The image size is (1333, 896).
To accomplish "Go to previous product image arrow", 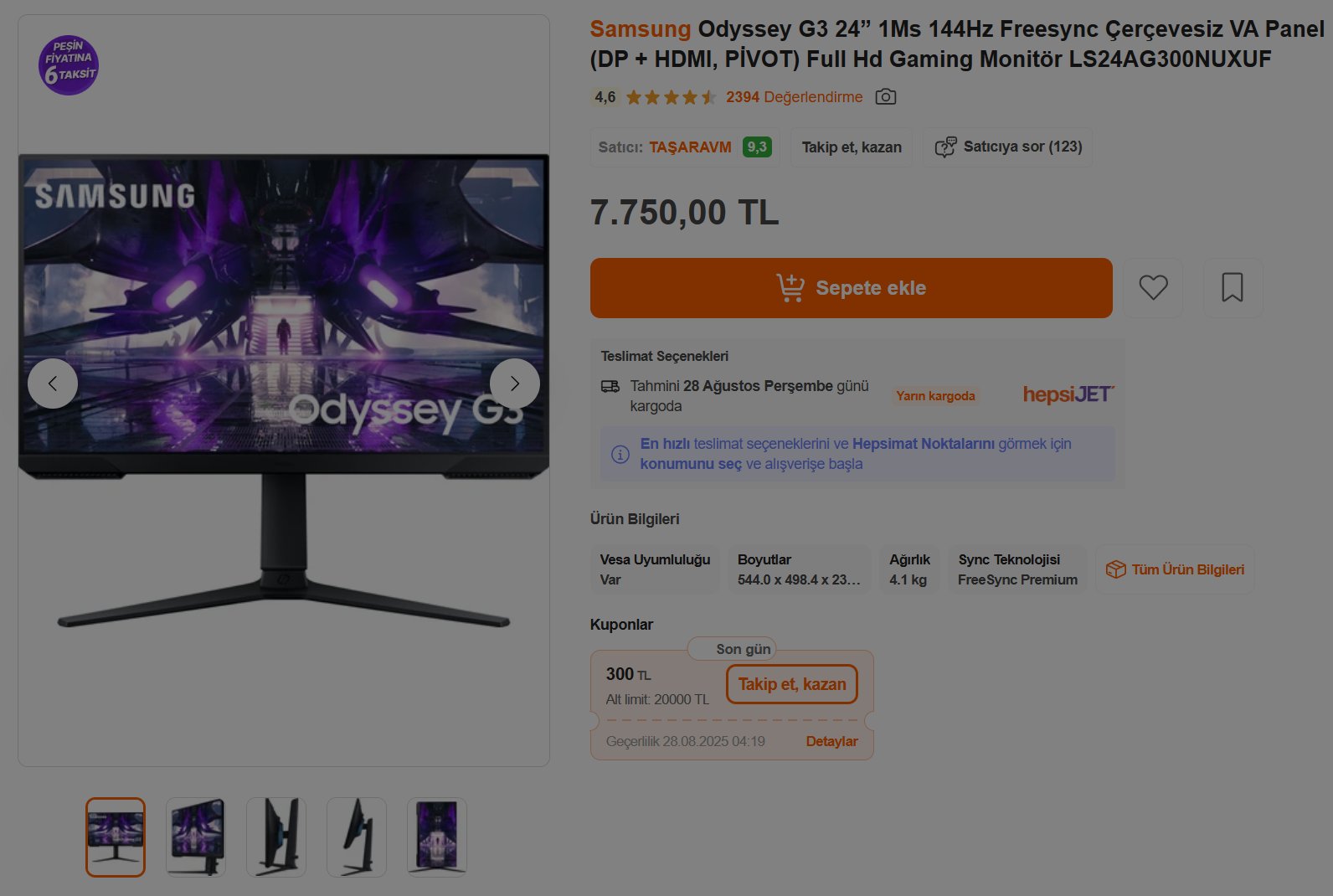I will (x=53, y=384).
